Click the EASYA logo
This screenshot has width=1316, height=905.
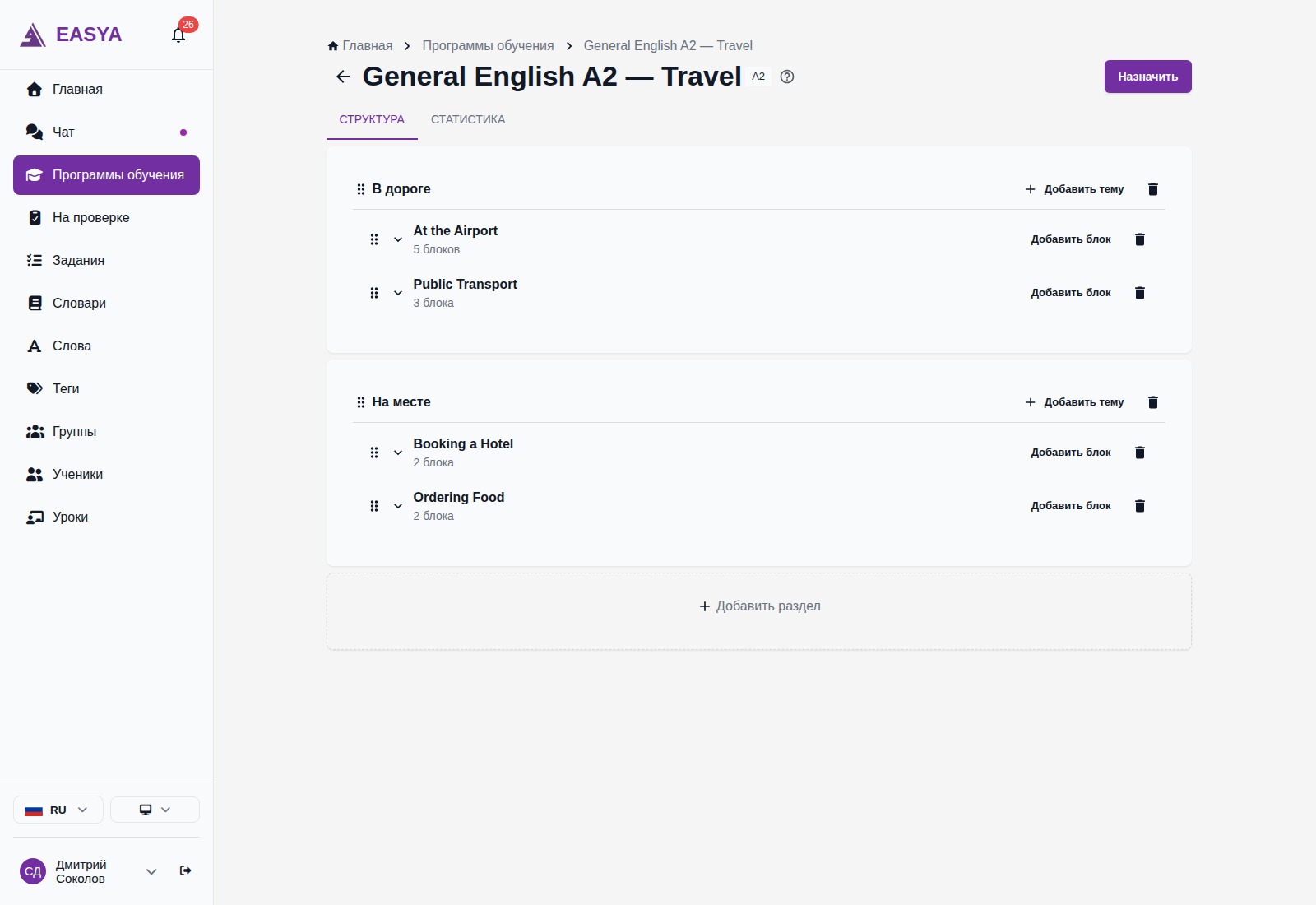(x=71, y=35)
